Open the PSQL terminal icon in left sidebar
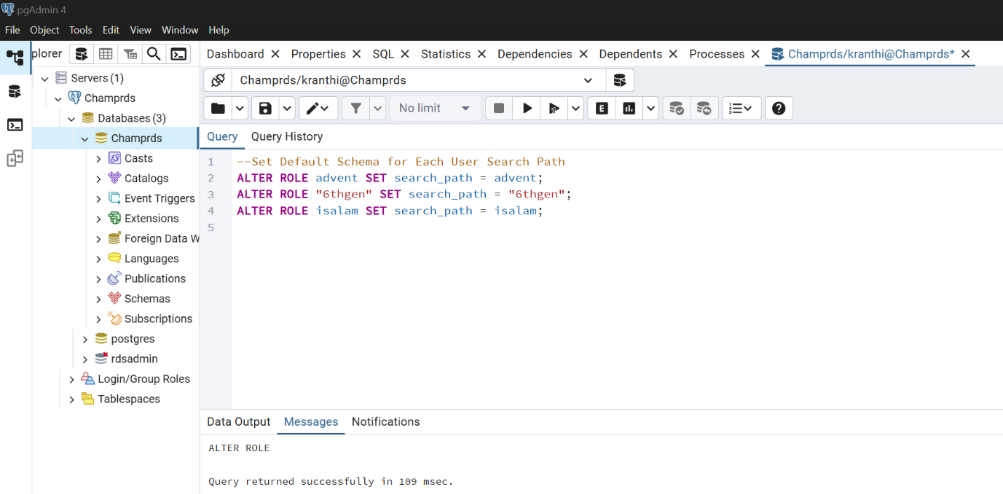 pyautogui.click(x=15, y=125)
